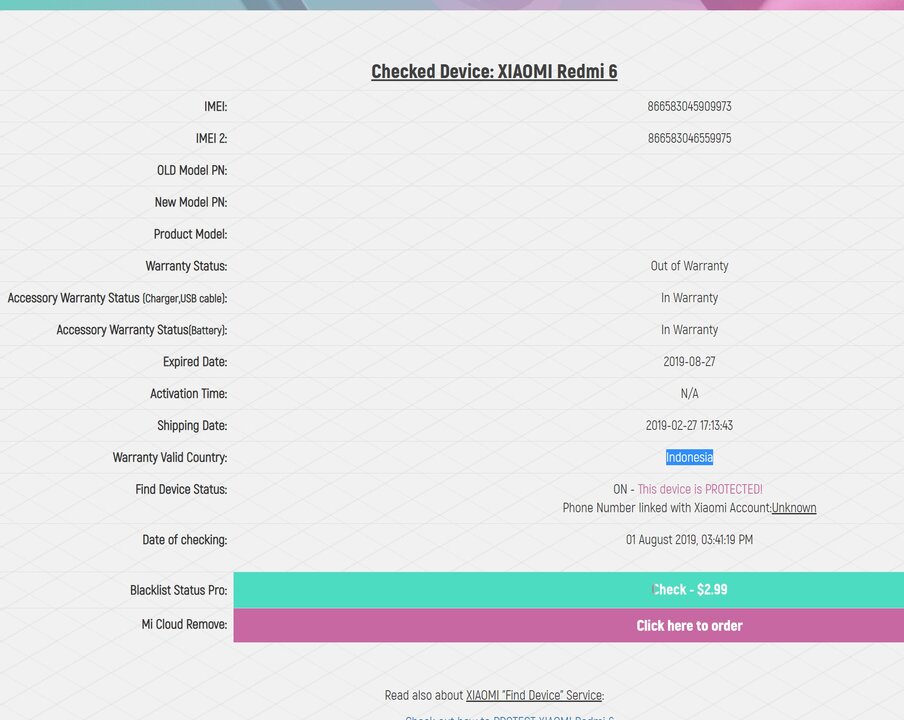Click the Blacklist Status Pro: label

click(178, 590)
